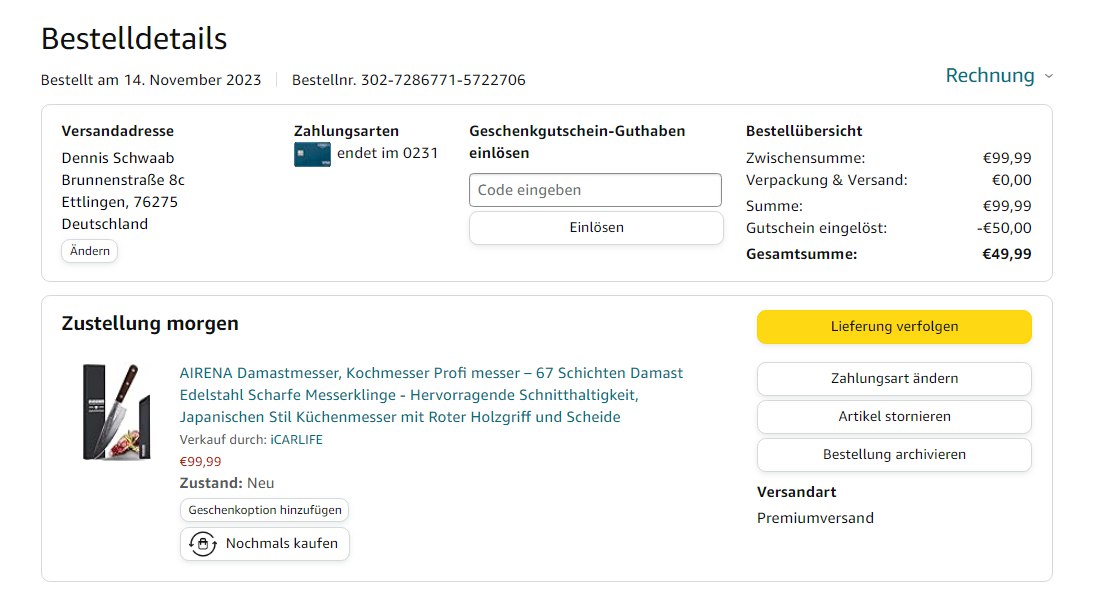Cancel item via Artikel stornieren
1096x598 pixels.
tap(894, 416)
